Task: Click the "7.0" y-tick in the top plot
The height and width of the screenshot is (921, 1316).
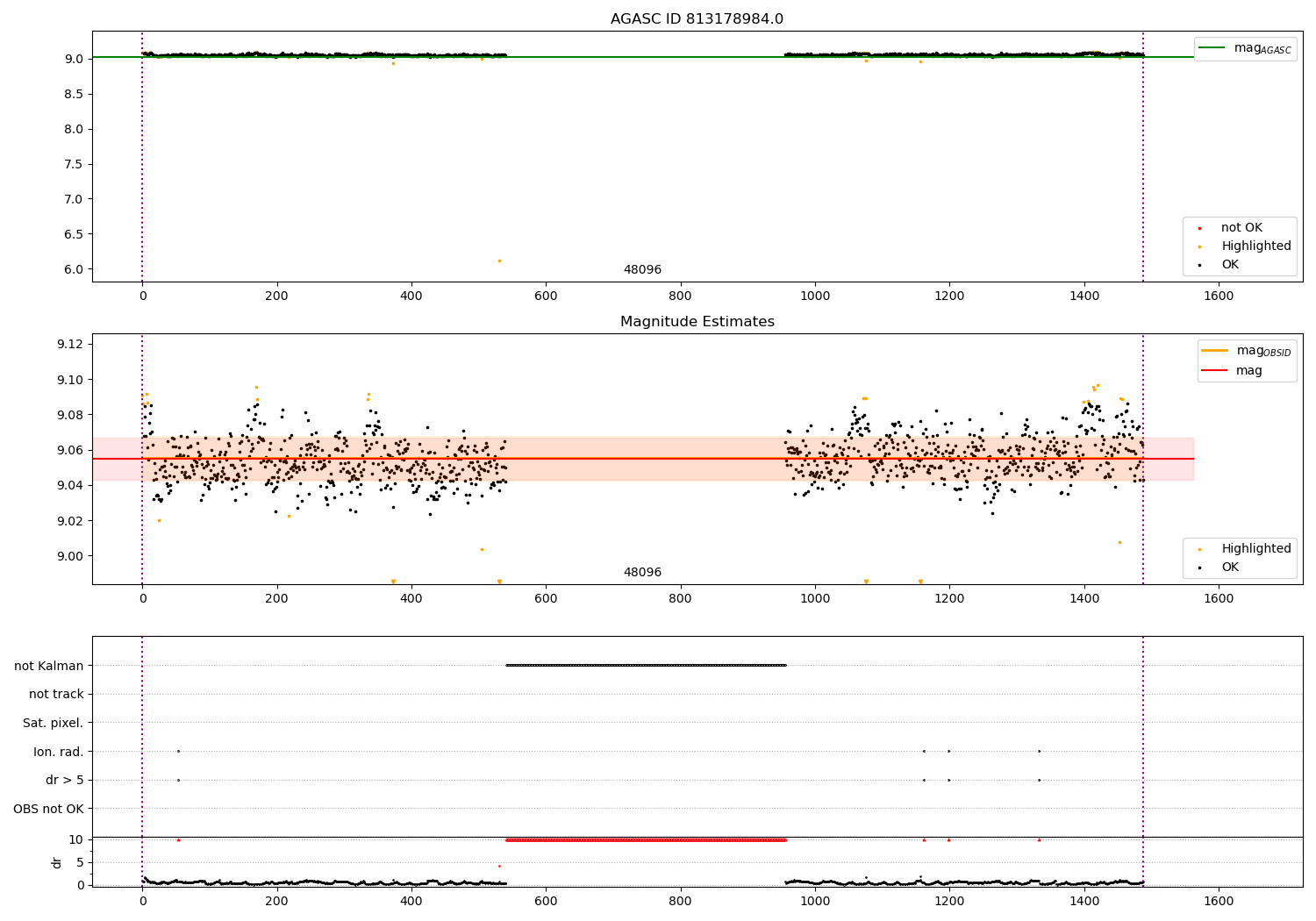Action: pos(74,199)
